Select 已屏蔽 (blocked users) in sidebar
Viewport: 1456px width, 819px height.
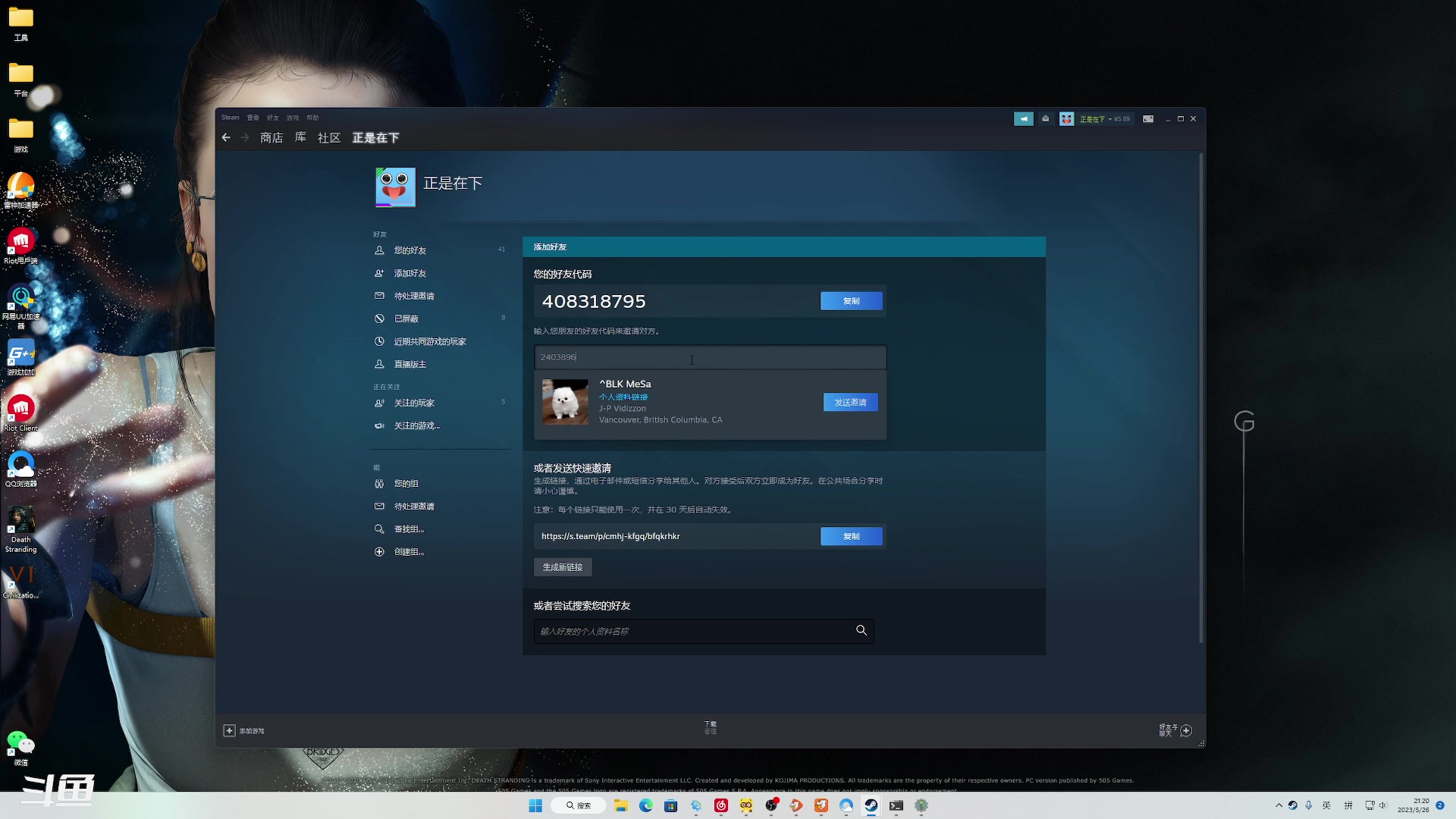[406, 318]
